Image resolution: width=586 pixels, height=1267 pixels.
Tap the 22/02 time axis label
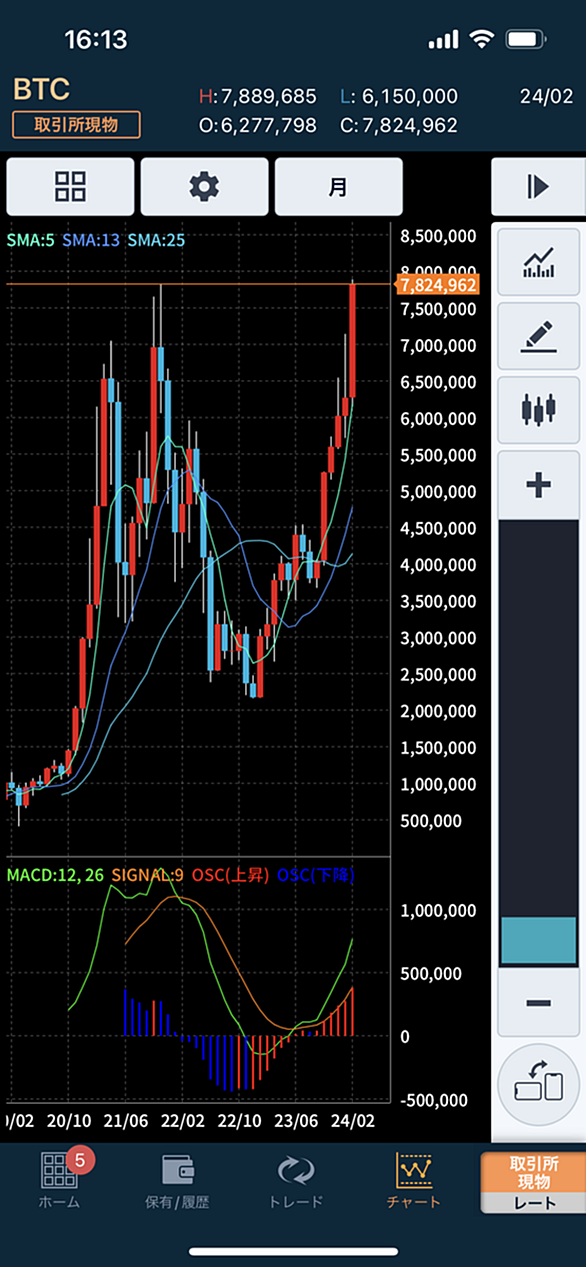[x=184, y=1122]
